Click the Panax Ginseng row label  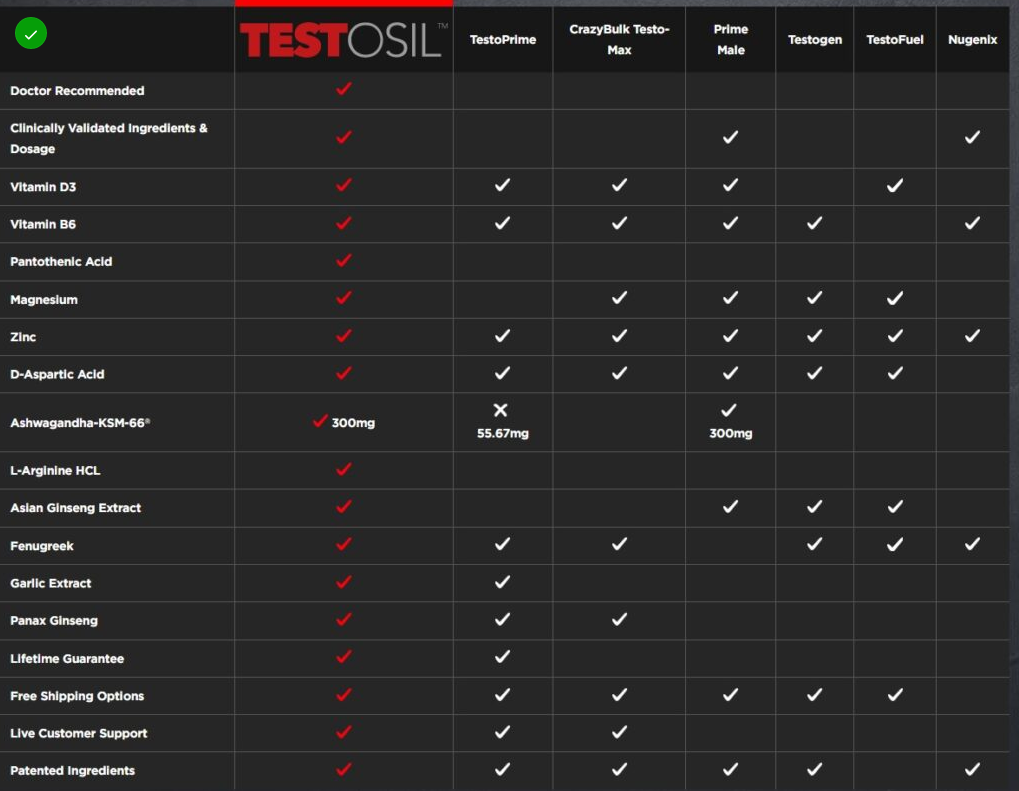(x=54, y=621)
